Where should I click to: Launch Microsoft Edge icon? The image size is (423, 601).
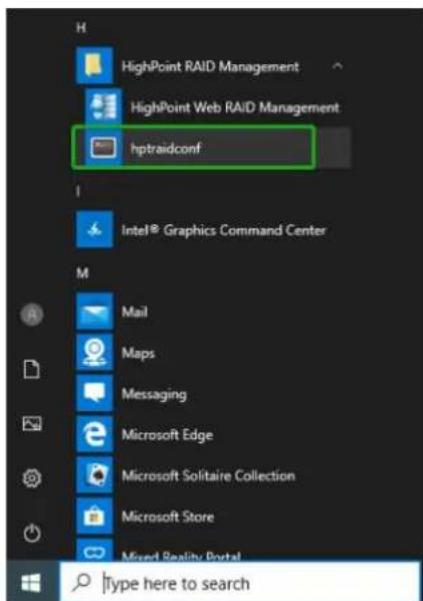[95, 434]
